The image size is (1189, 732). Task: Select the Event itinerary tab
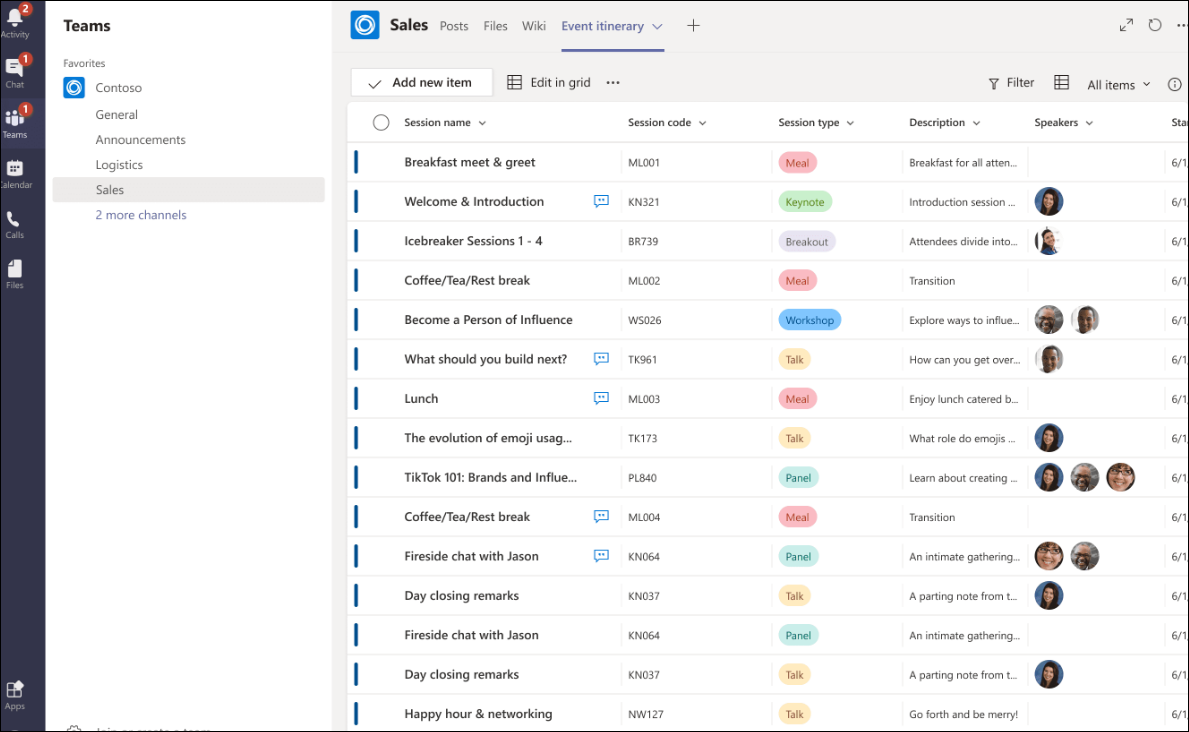tap(602, 26)
